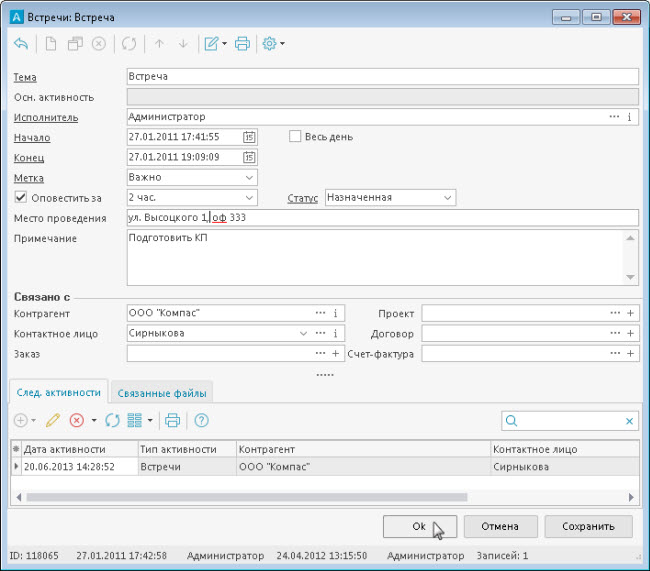Image resolution: width=650 pixels, height=571 pixels.
Task: Uncheck the Оповестить за checkbox
Action: [21, 198]
